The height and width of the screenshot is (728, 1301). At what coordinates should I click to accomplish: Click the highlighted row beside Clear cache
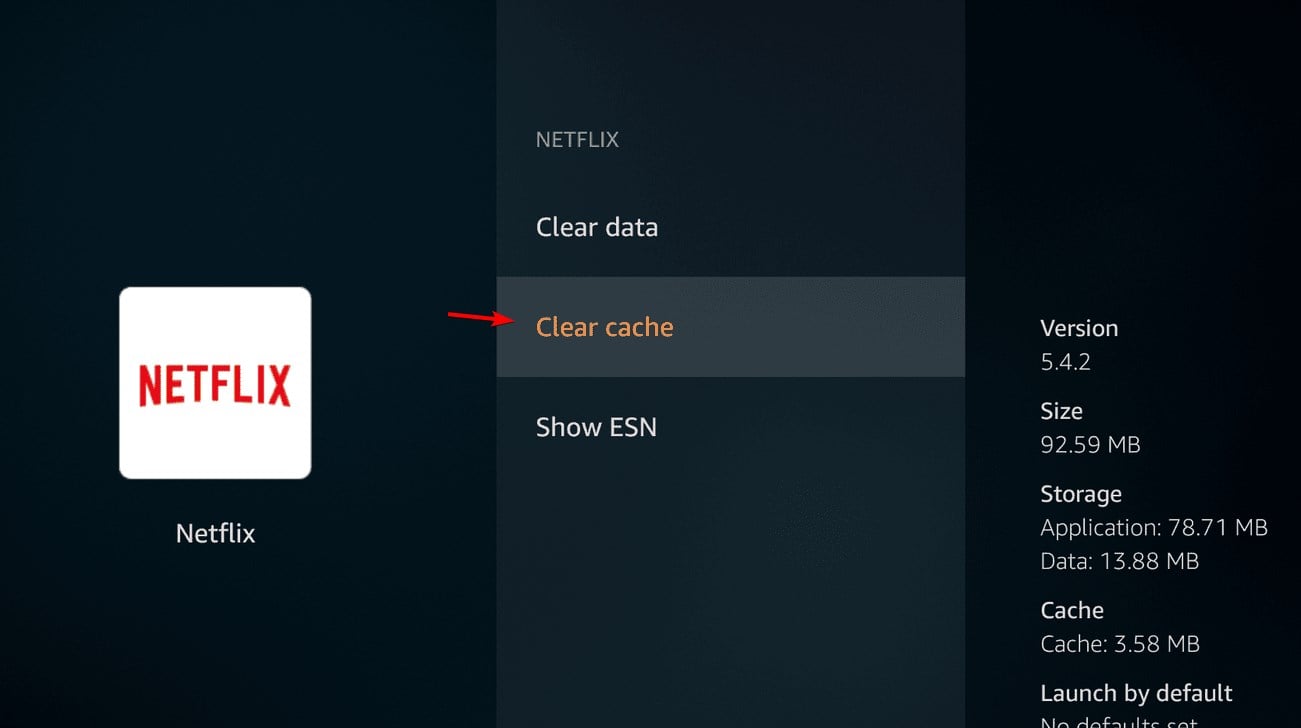coord(730,327)
